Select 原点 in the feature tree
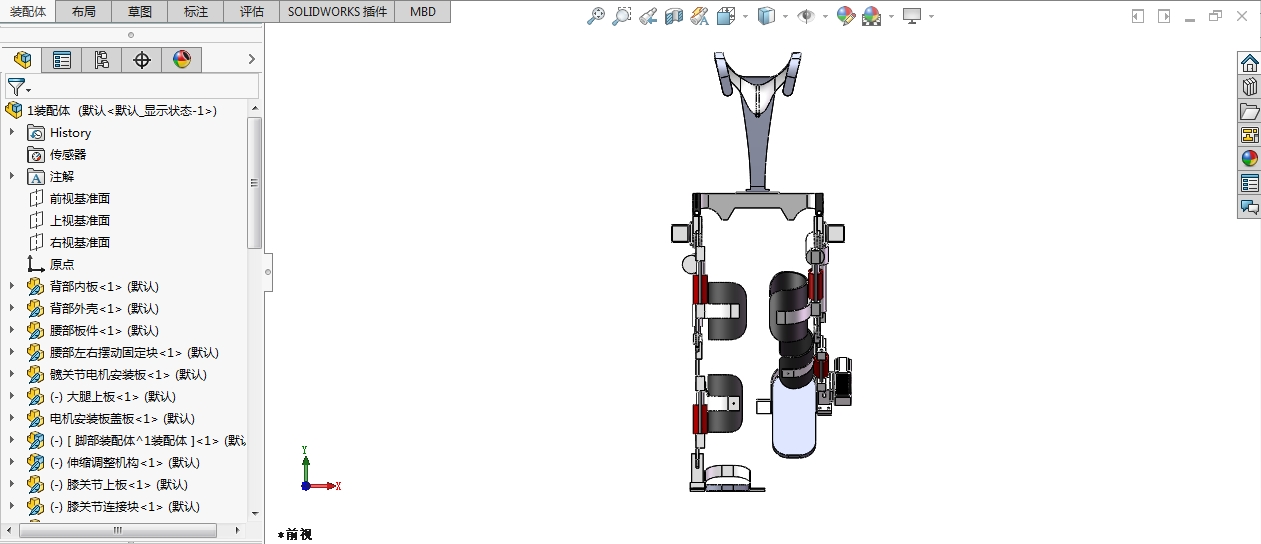Viewport: 1261px width, 544px height. tap(62, 264)
